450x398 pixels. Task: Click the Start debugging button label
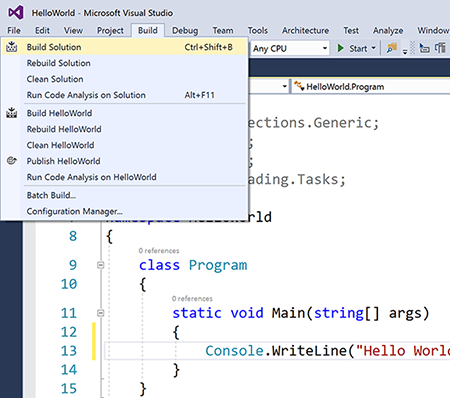click(x=358, y=48)
